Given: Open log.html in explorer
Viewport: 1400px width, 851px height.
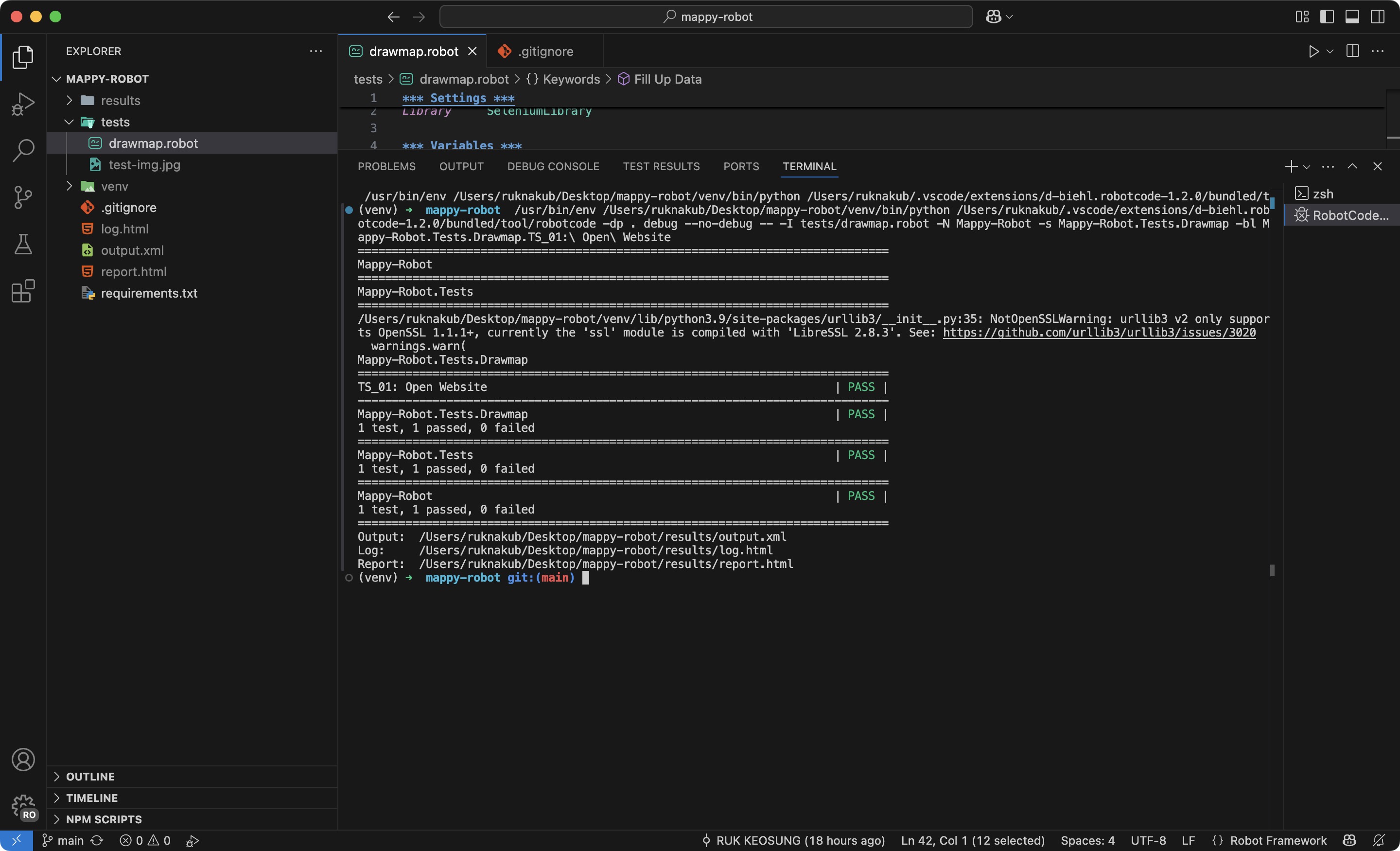Looking at the screenshot, I should 192,229.
